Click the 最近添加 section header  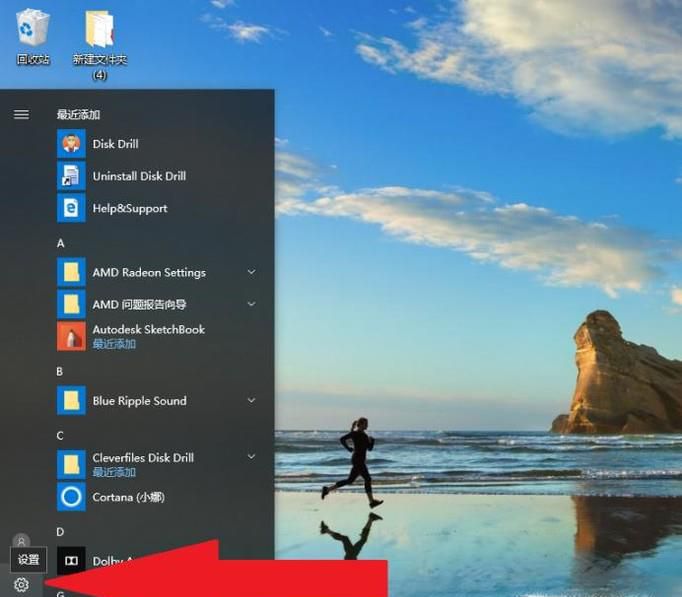point(78,115)
